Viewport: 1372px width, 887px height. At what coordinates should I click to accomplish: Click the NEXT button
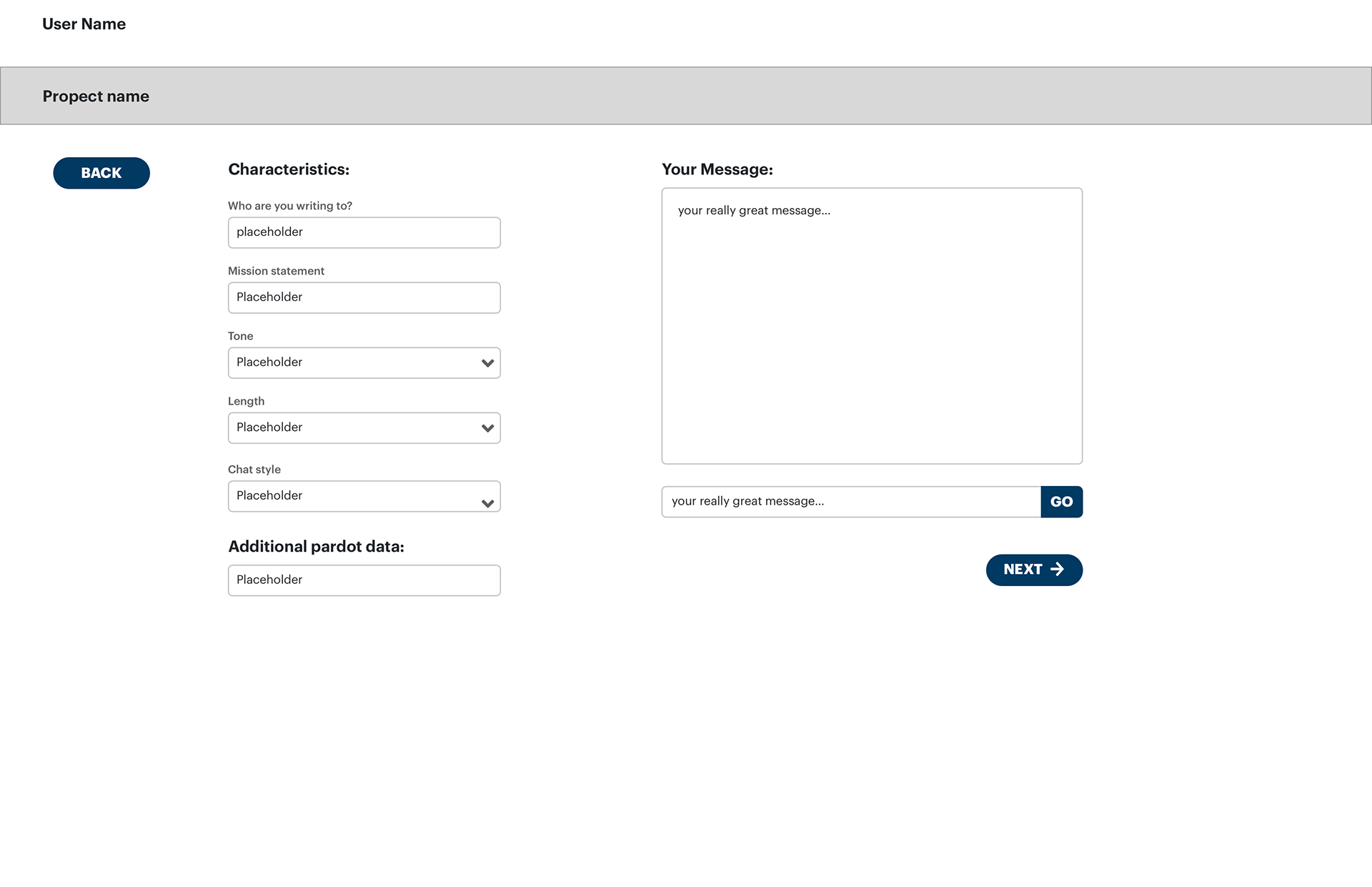[x=1034, y=570]
